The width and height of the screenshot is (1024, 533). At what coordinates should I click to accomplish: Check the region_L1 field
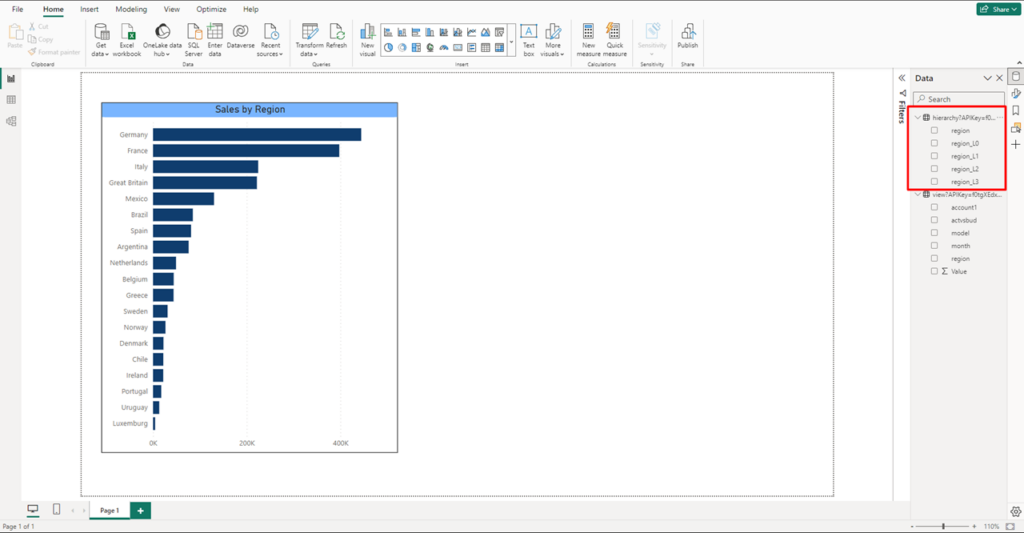tap(935, 156)
